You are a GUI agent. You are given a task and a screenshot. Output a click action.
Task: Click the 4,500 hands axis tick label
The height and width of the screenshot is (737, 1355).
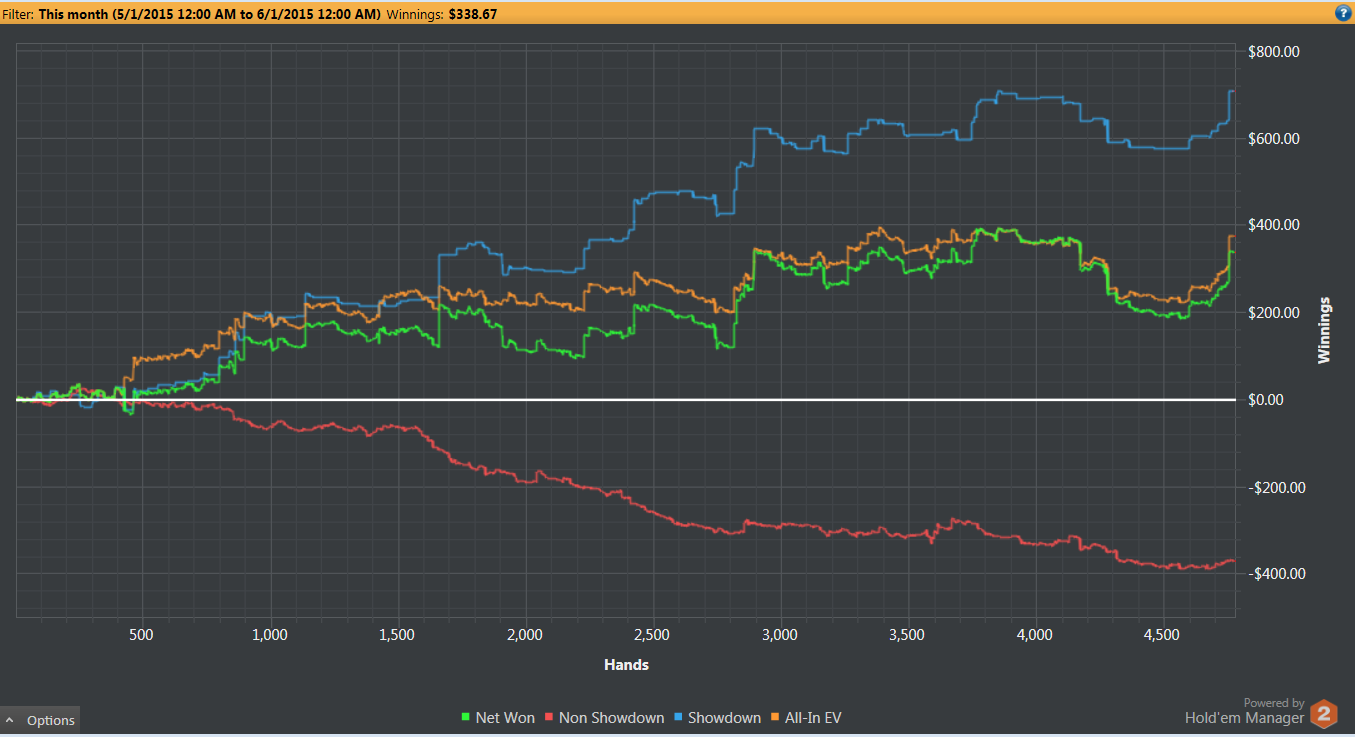pyautogui.click(x=1161, y=634)
